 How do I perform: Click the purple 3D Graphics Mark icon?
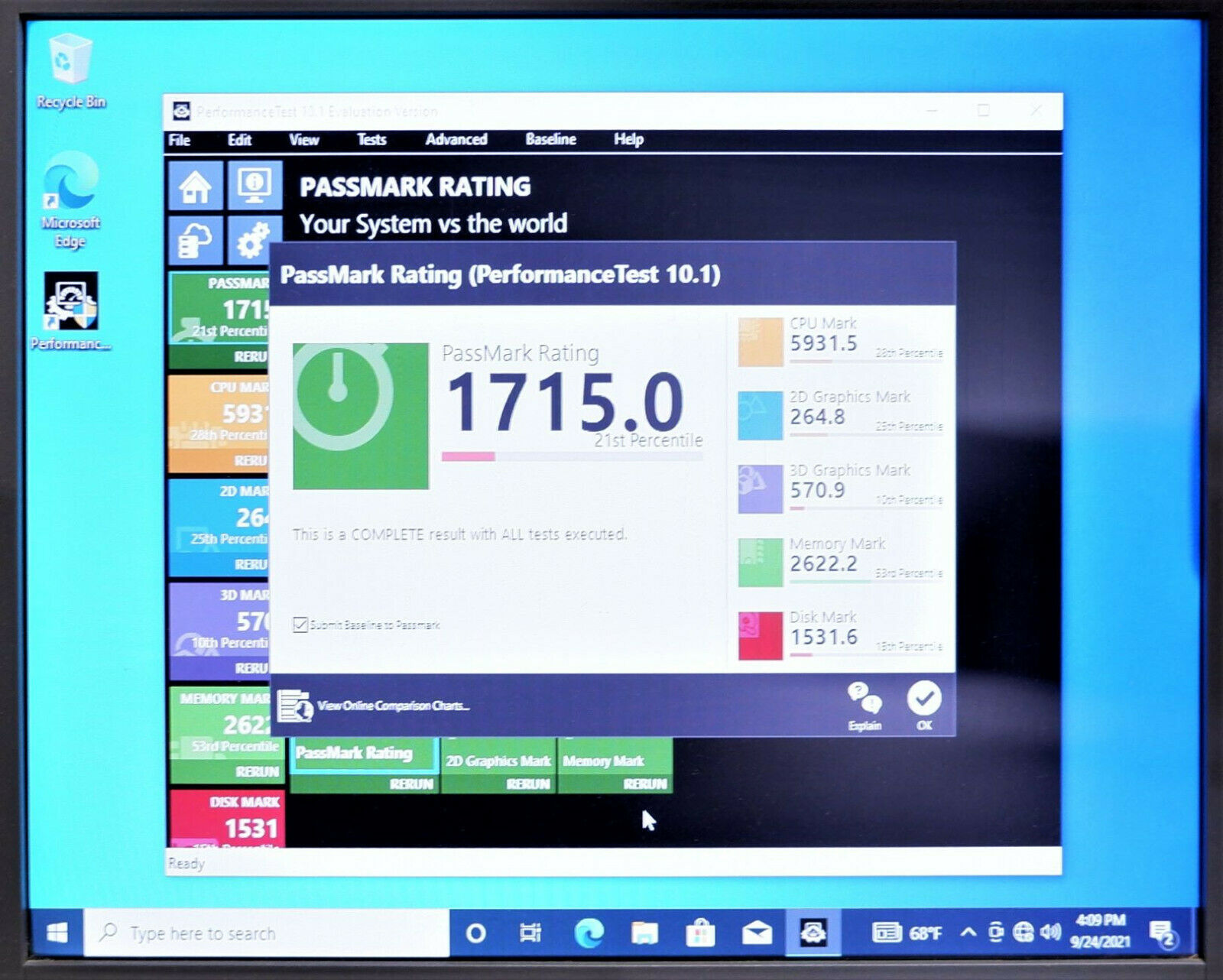point(761,489)
